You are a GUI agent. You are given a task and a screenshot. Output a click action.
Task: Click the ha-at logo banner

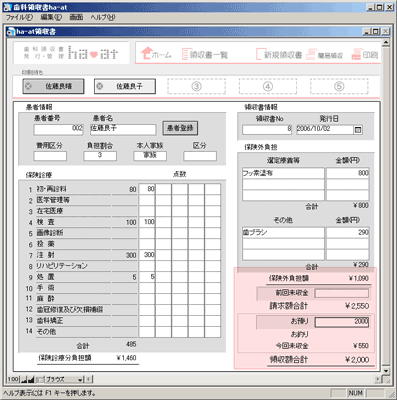coord(71,53)
